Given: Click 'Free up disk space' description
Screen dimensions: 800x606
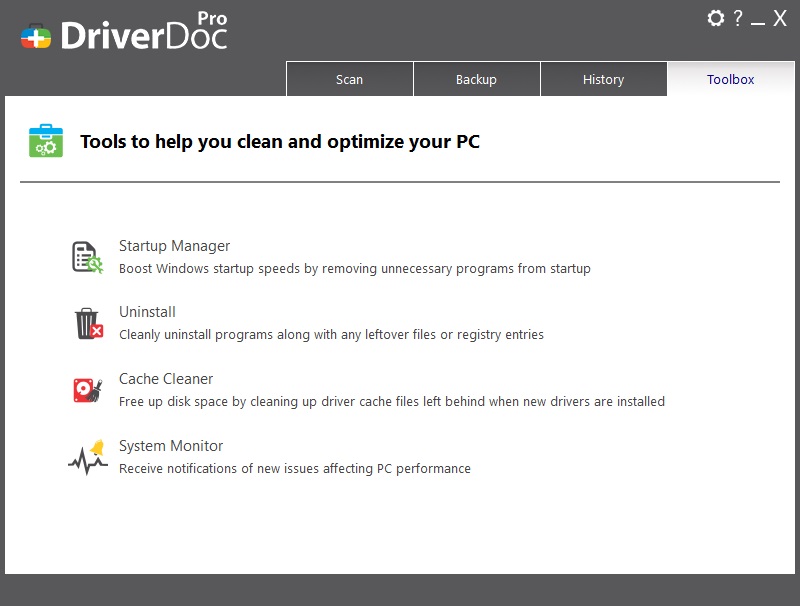Looking at the screenshot, I should coord(392,401).
